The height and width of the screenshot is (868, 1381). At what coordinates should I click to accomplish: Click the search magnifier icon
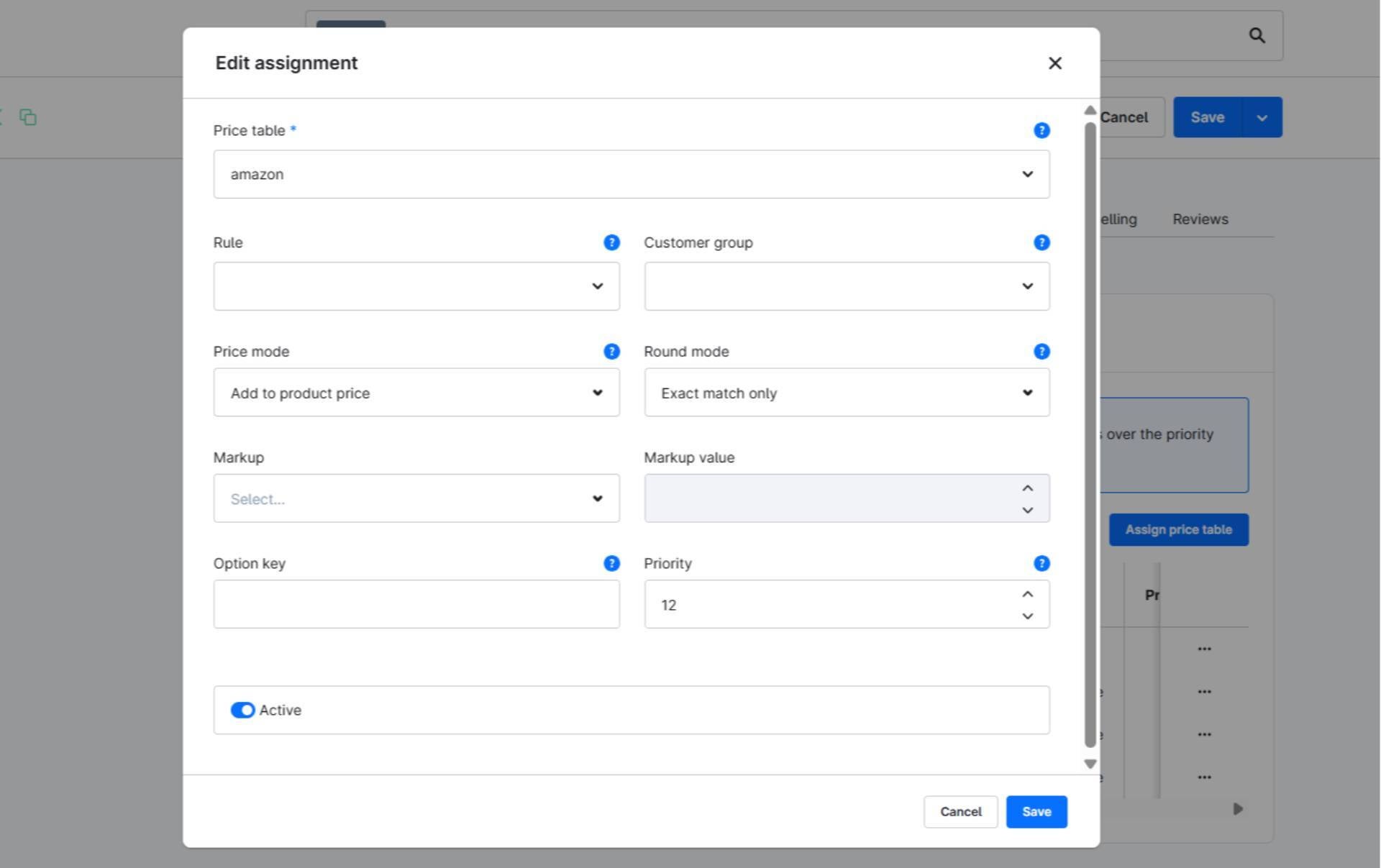click(x=1257, y=35)
